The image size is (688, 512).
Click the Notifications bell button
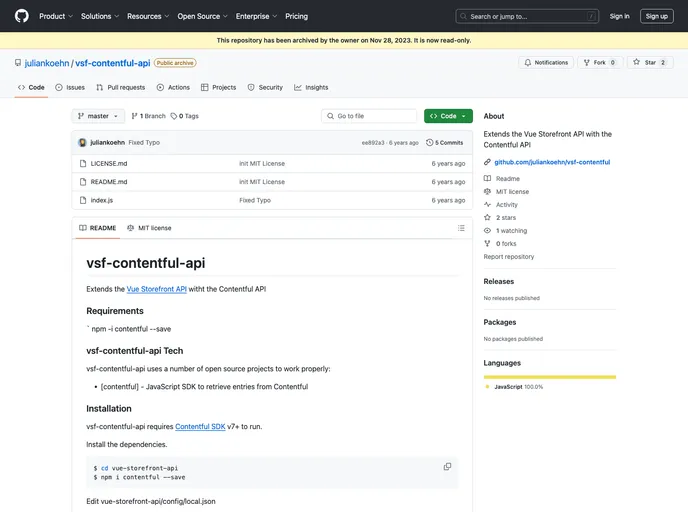pyautogui.click(x=546, y=63)
